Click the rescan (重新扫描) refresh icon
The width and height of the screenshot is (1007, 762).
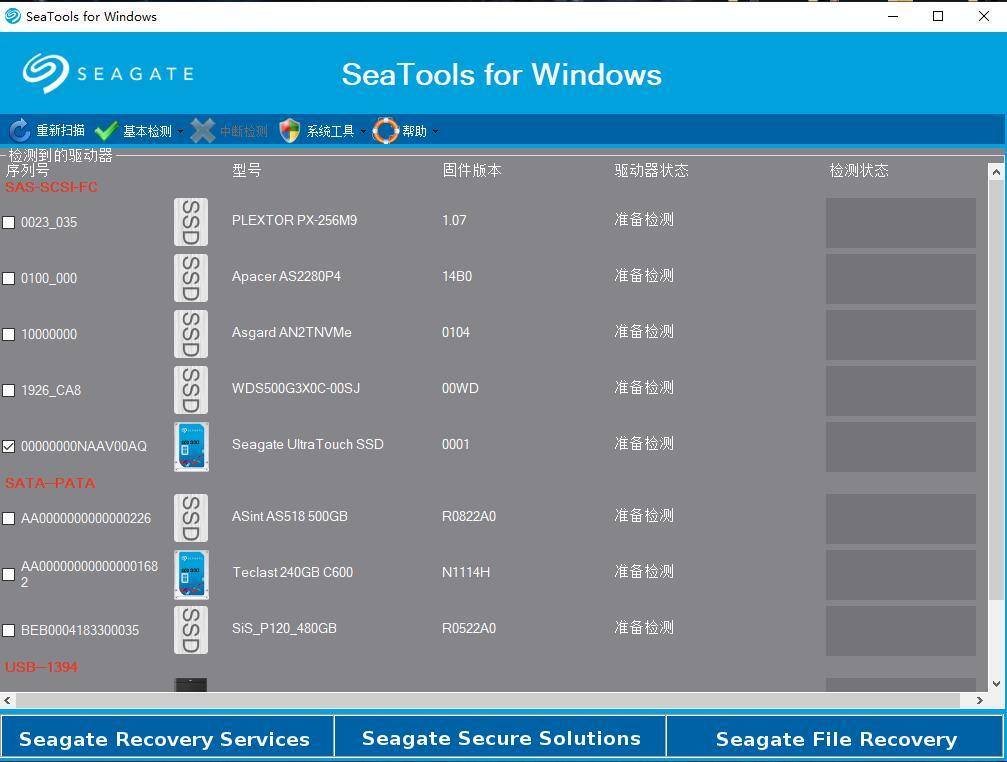[x=19, y=131]
